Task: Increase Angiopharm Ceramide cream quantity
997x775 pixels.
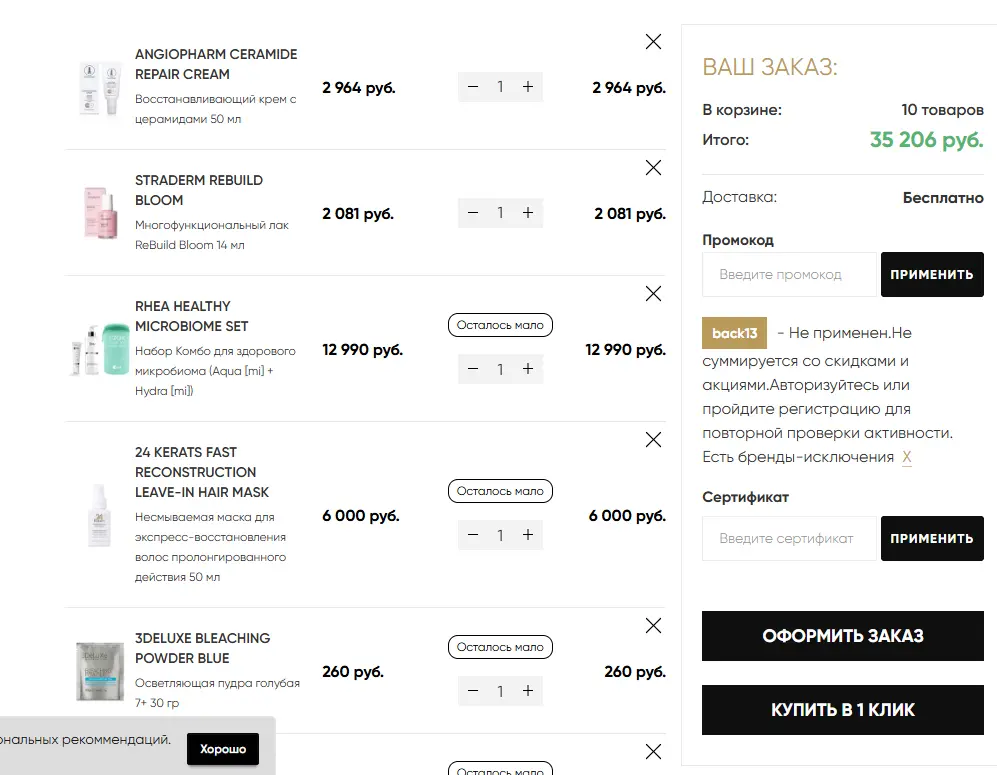Action: click(x=528, y=87)
